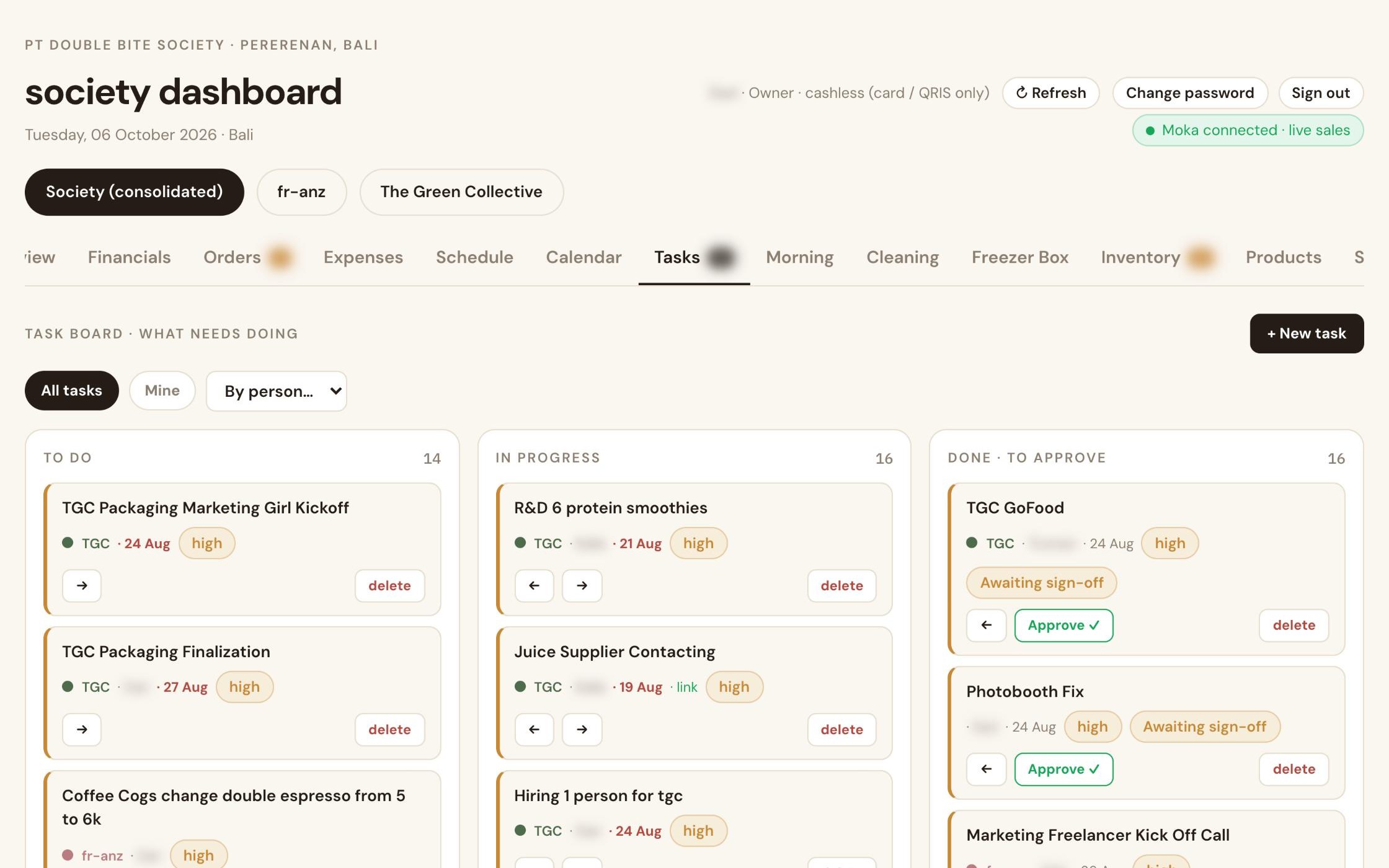Send Photobooth Fix back with left arrow
Screen dimensions: 1389x868
click(x=986, y=769)
